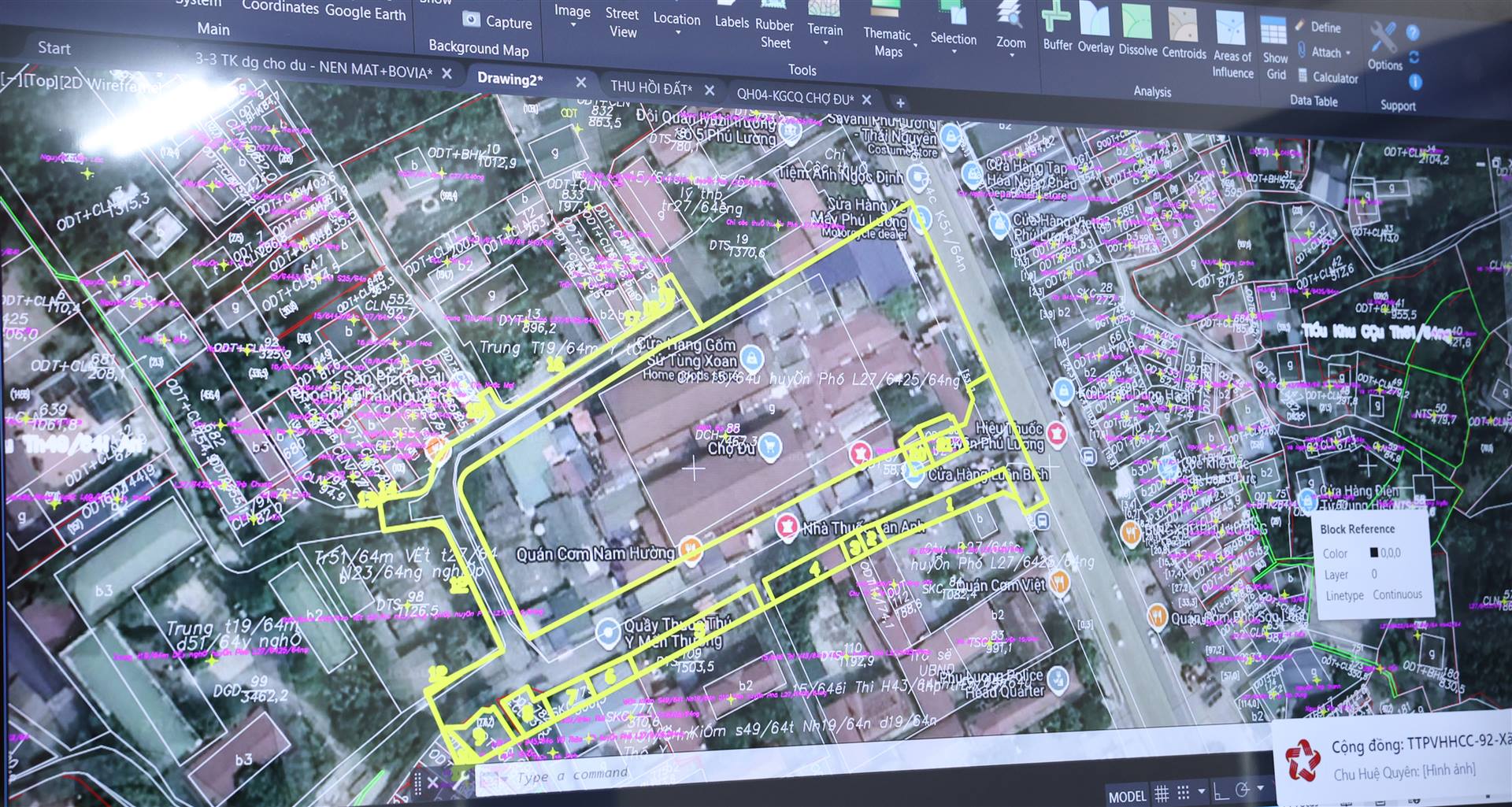Screen dimensions: 1512x807
Task: Open a new drawing tab with plus
Action: click(899, 103)
